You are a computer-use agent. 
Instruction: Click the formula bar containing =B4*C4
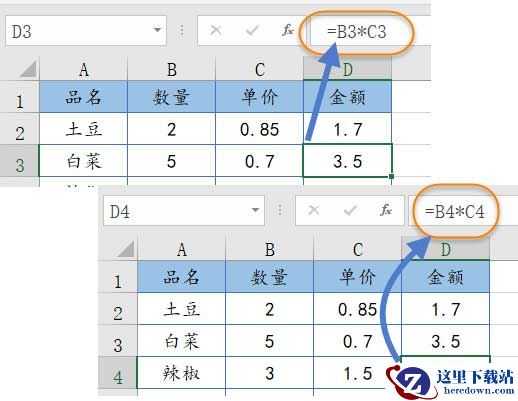463,211
